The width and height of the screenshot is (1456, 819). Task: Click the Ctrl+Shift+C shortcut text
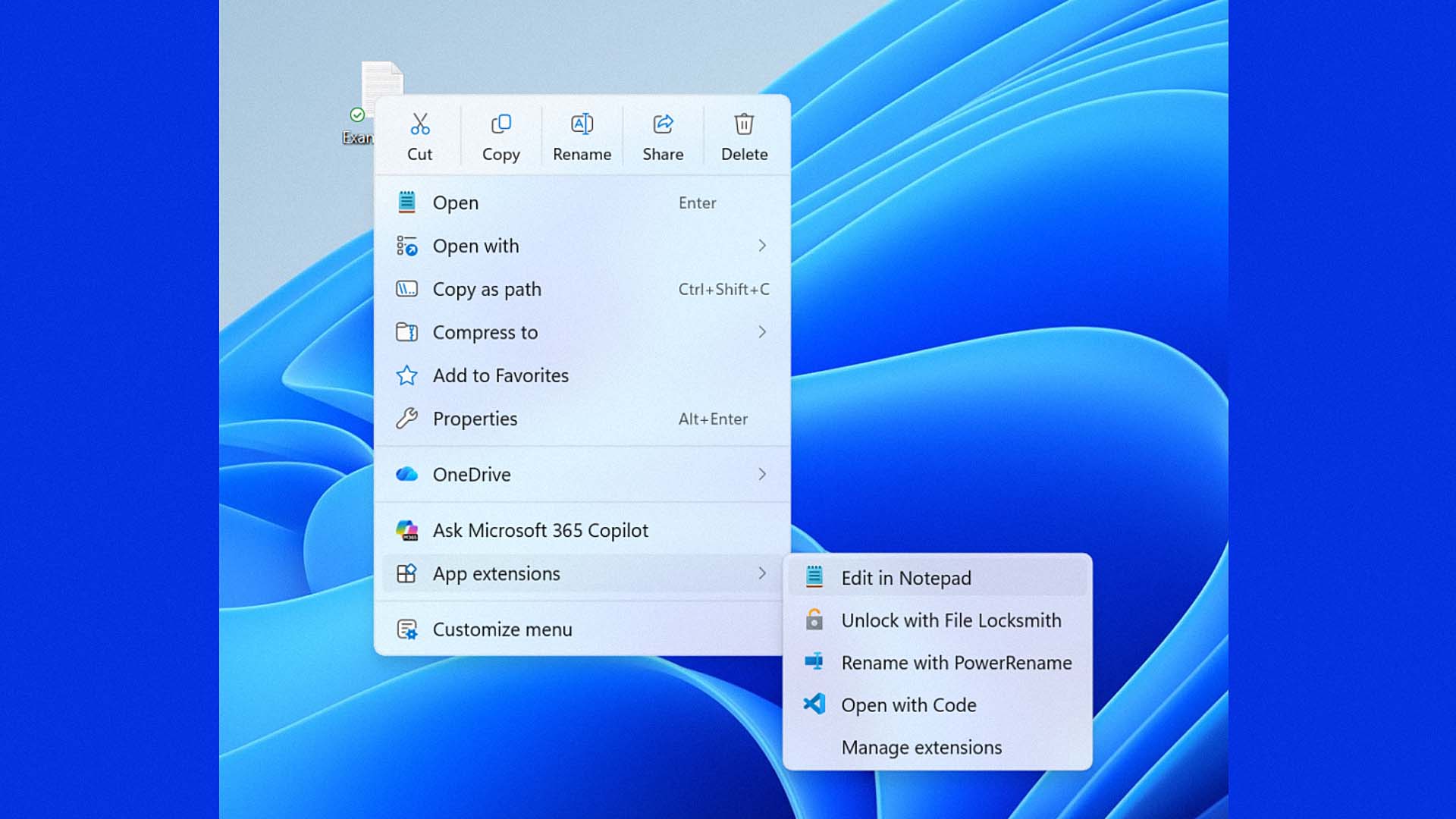click(x=723, y=289)
